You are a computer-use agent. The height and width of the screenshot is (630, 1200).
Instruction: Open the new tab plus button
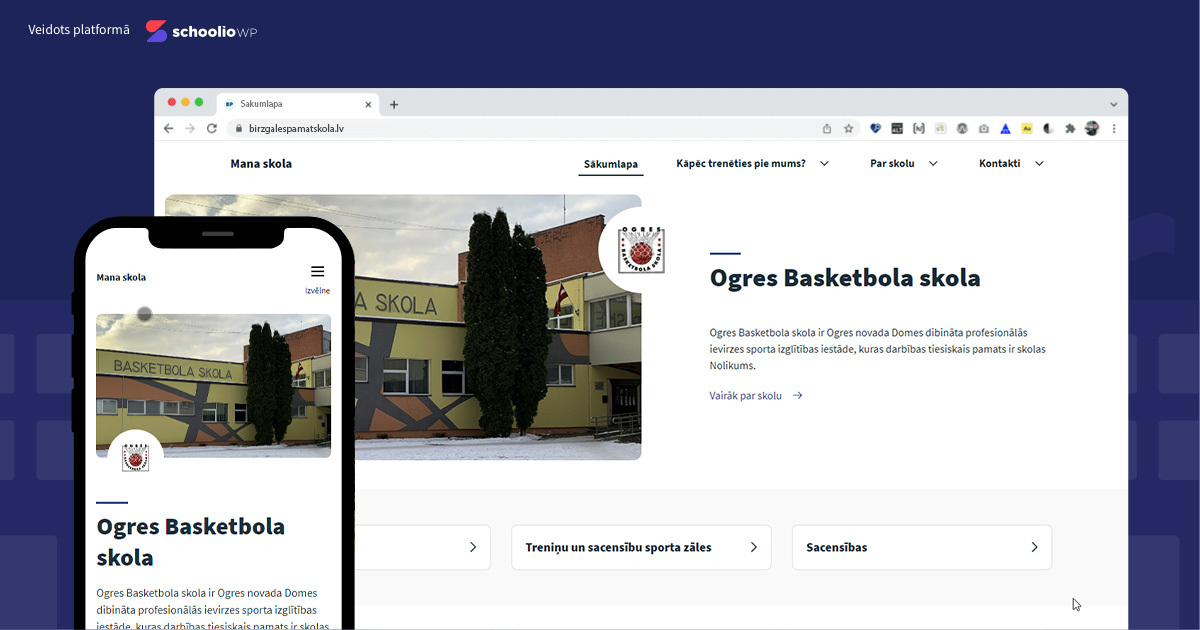(394, 104)
